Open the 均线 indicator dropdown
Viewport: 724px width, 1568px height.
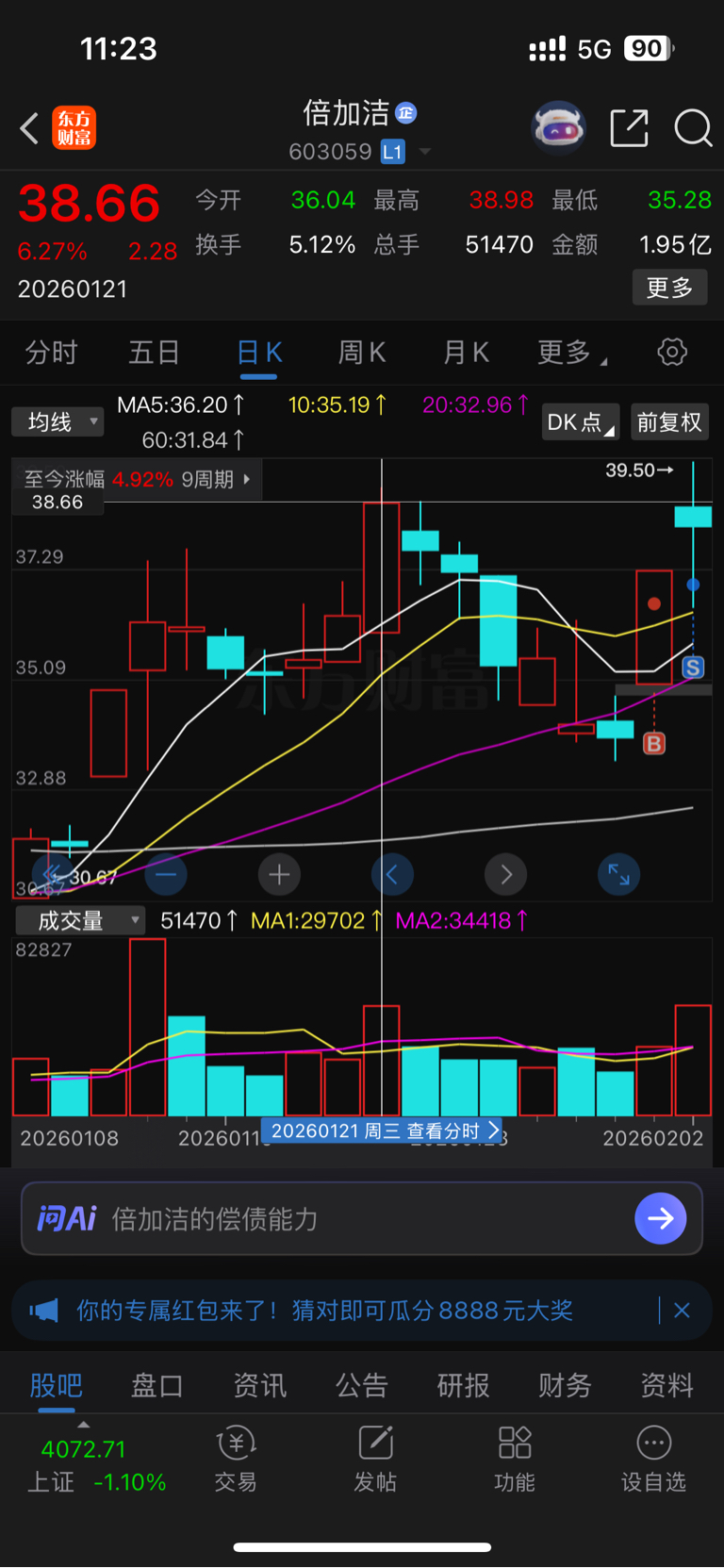pos(58,421)
